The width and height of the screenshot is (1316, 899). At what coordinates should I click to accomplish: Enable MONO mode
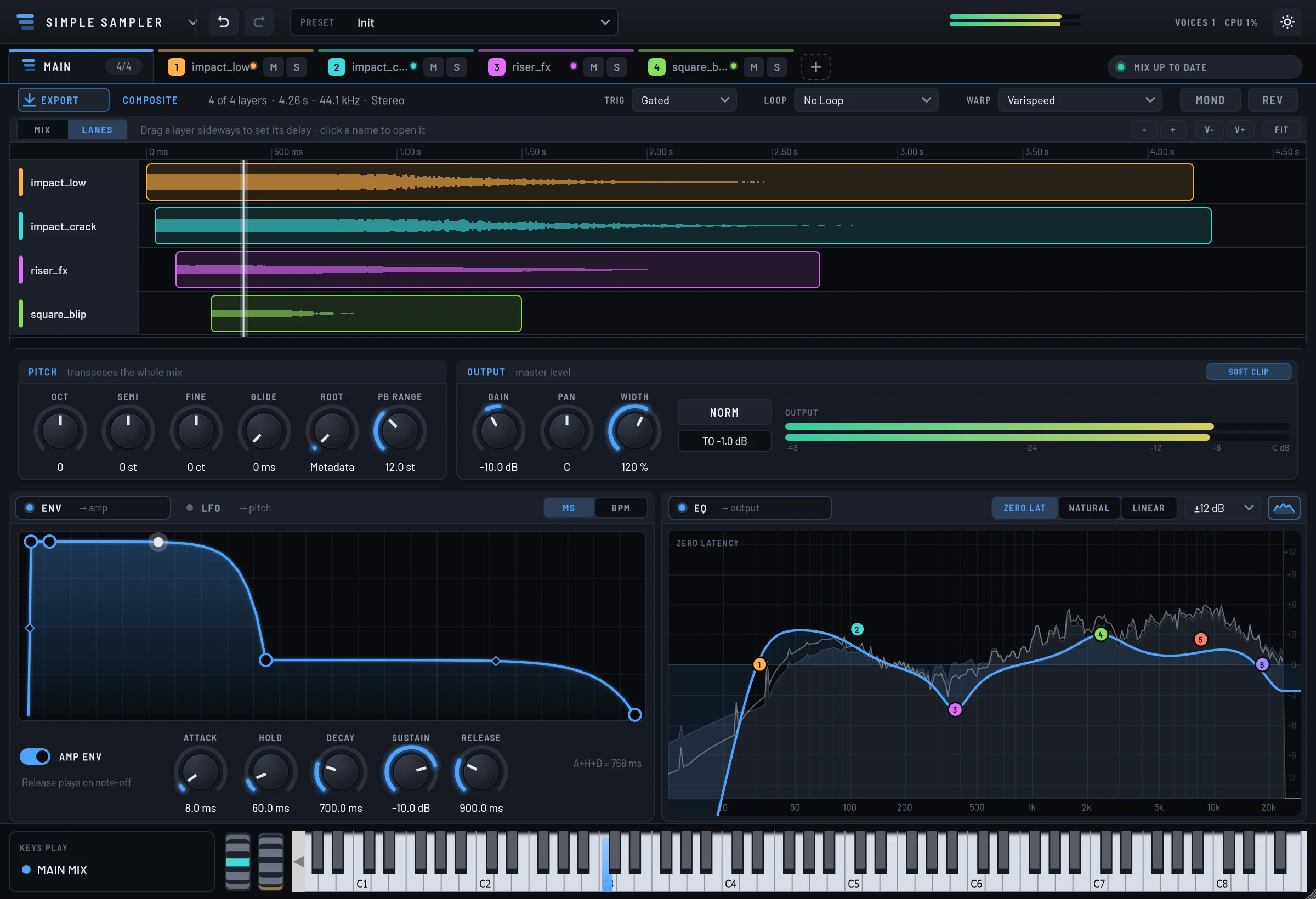1210,100
